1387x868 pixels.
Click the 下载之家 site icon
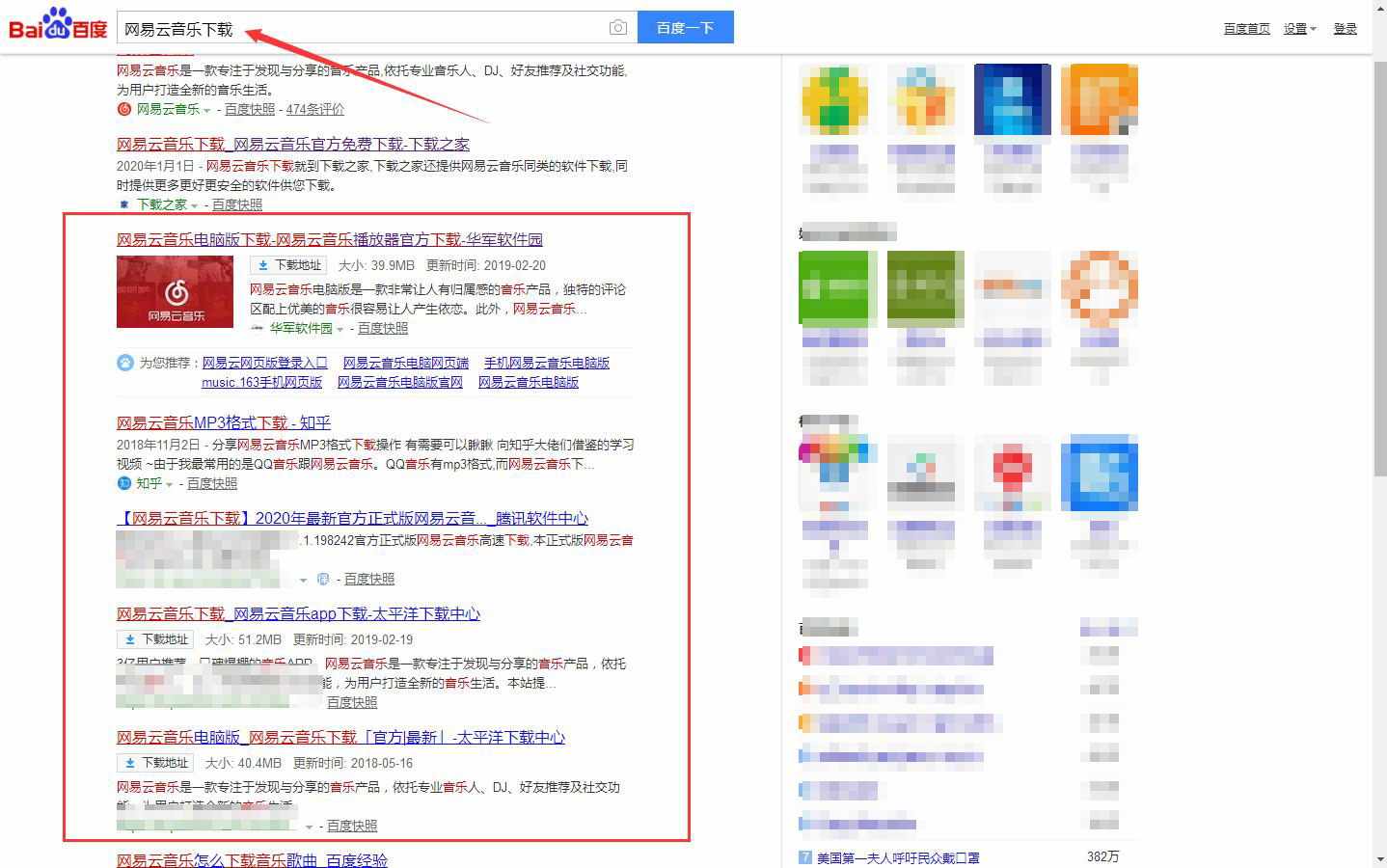(x=123, y=204)
